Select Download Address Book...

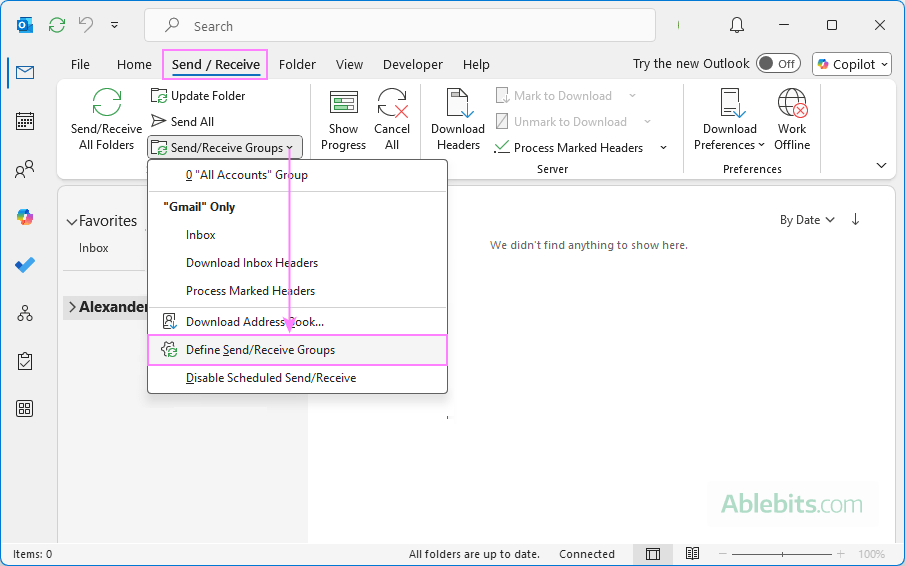point(297,322)
